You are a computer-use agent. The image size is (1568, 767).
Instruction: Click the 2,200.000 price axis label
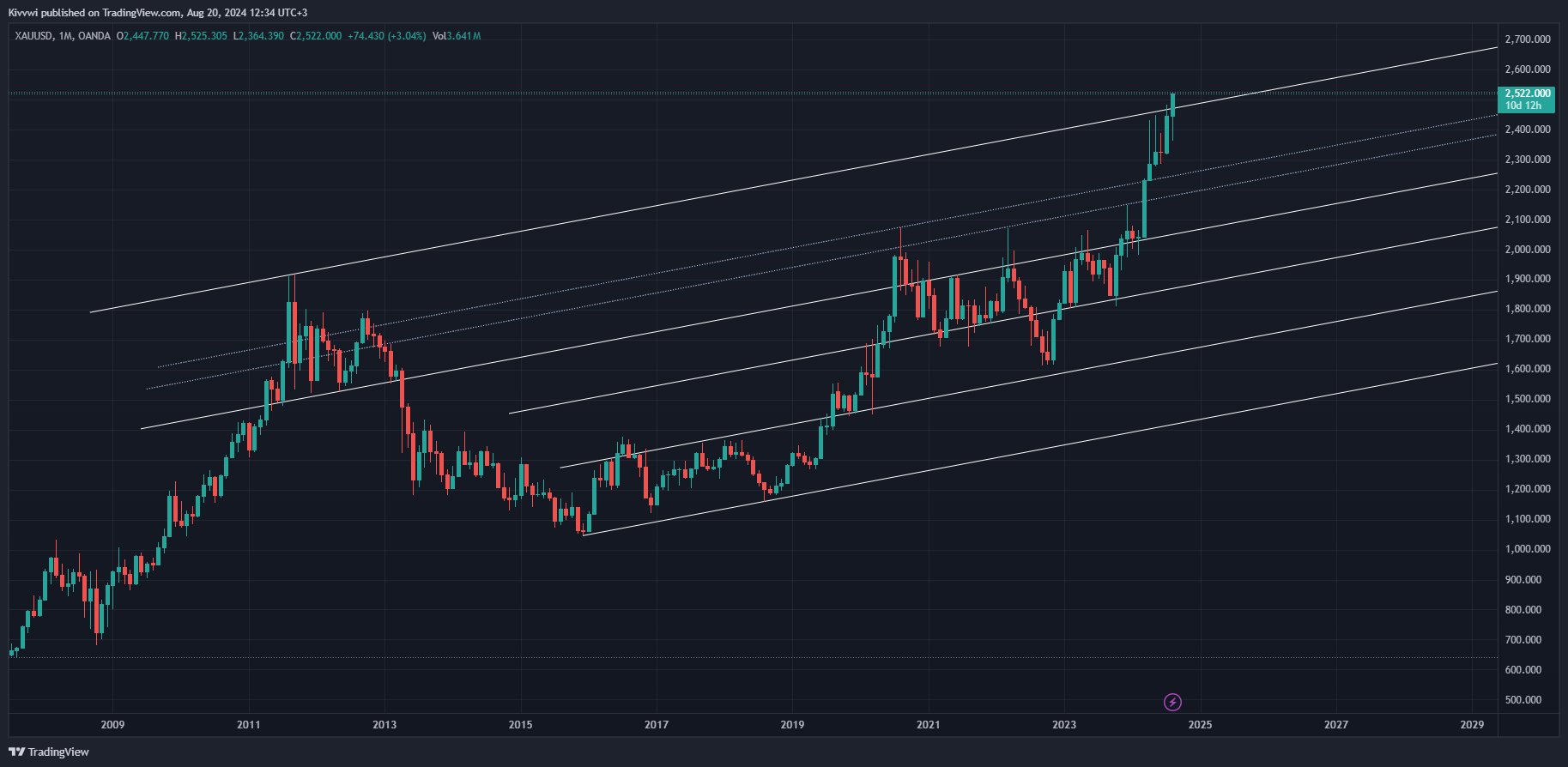1528,190
